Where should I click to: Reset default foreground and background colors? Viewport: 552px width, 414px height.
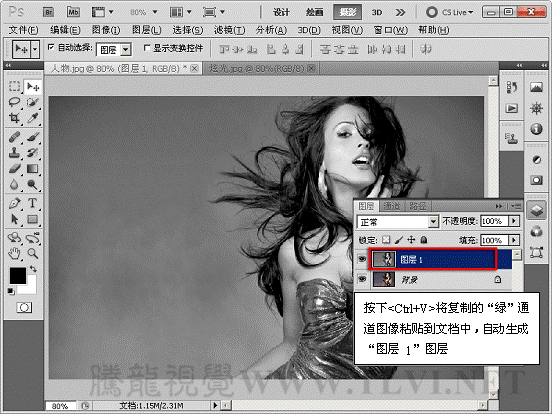click(x=11, y=291)
